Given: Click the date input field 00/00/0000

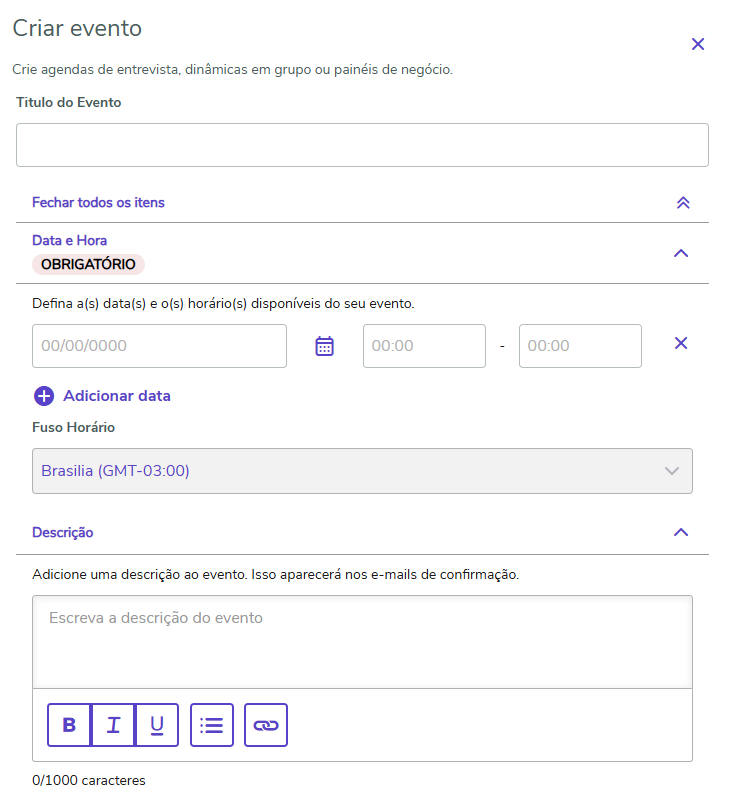Looking at the screenshot, I should 159,346.
